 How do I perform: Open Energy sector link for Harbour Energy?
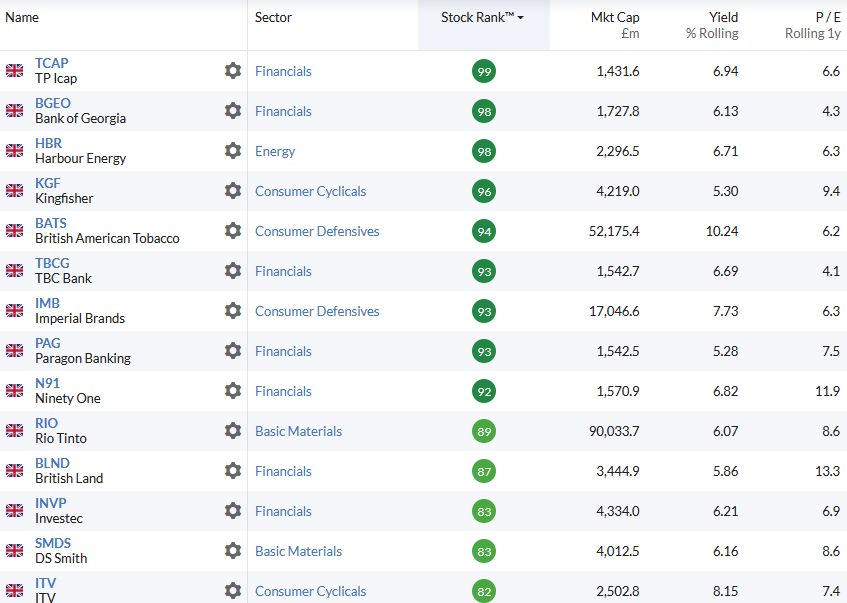coord(275,151)
